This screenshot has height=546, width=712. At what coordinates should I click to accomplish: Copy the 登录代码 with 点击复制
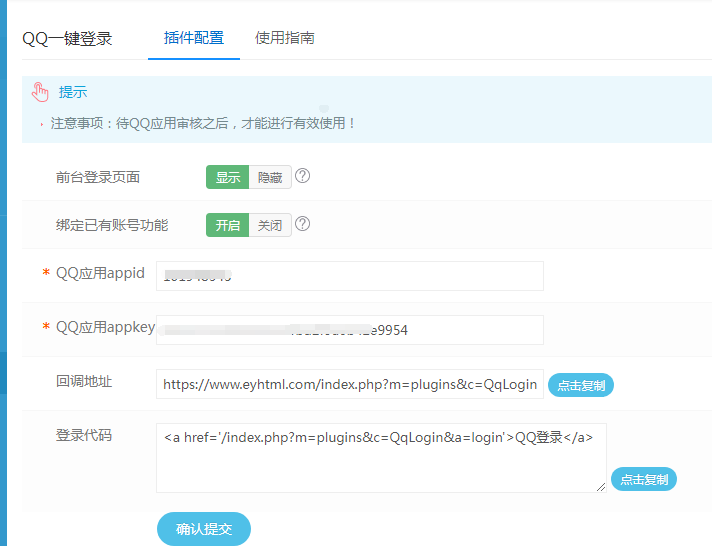point(644,479)
